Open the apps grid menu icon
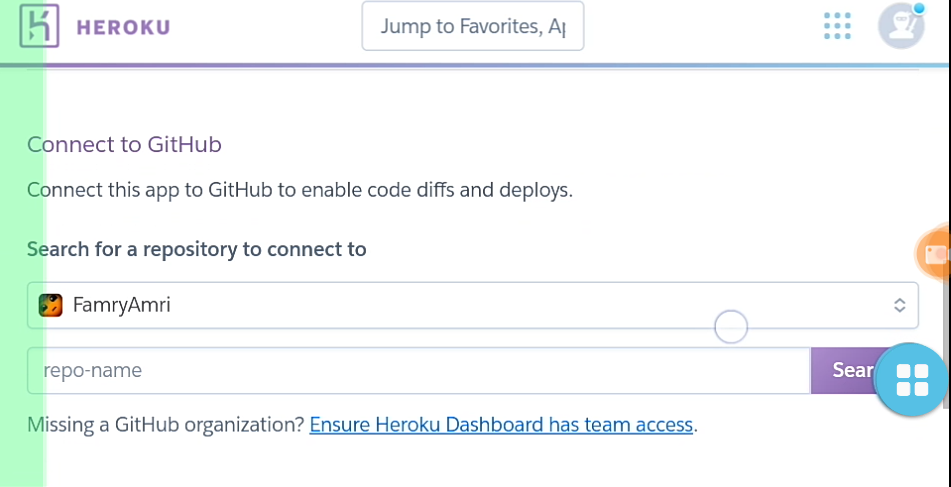 pos(837,26)
